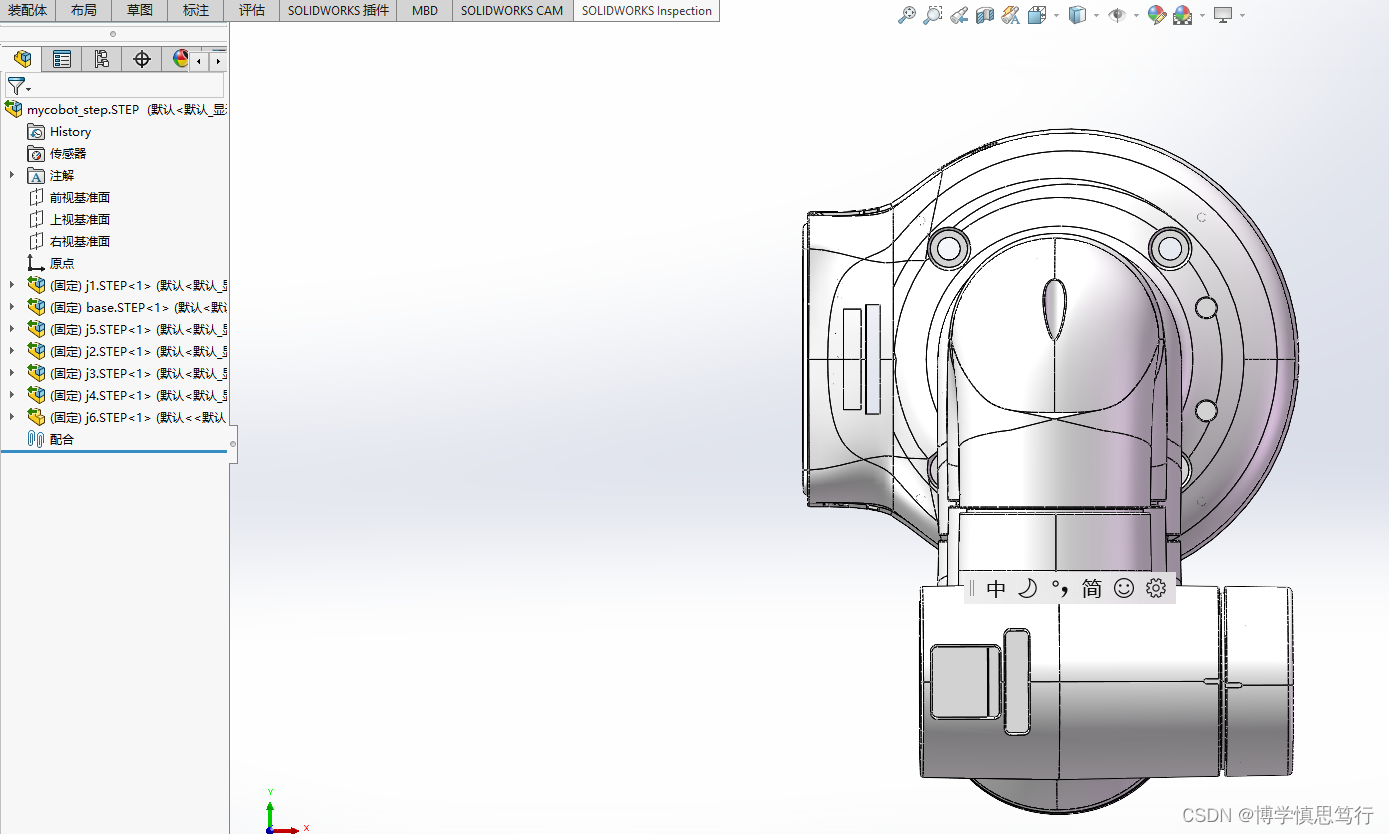Select (固定) j1.STEP<1> component row
1389x834 pixels.
coord(127,285)
